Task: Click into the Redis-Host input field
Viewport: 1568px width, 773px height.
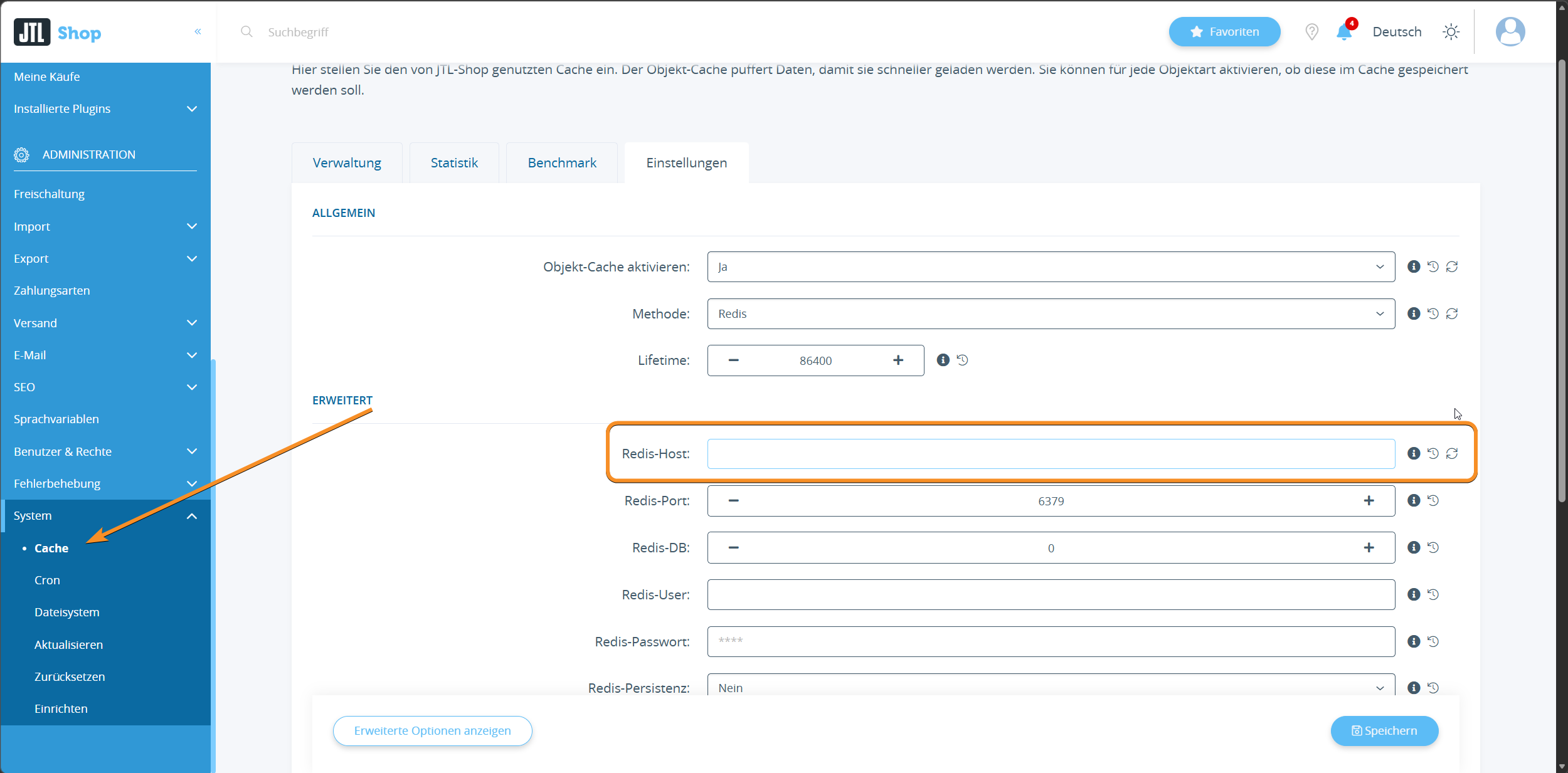Action: [x=1051, y=454]
